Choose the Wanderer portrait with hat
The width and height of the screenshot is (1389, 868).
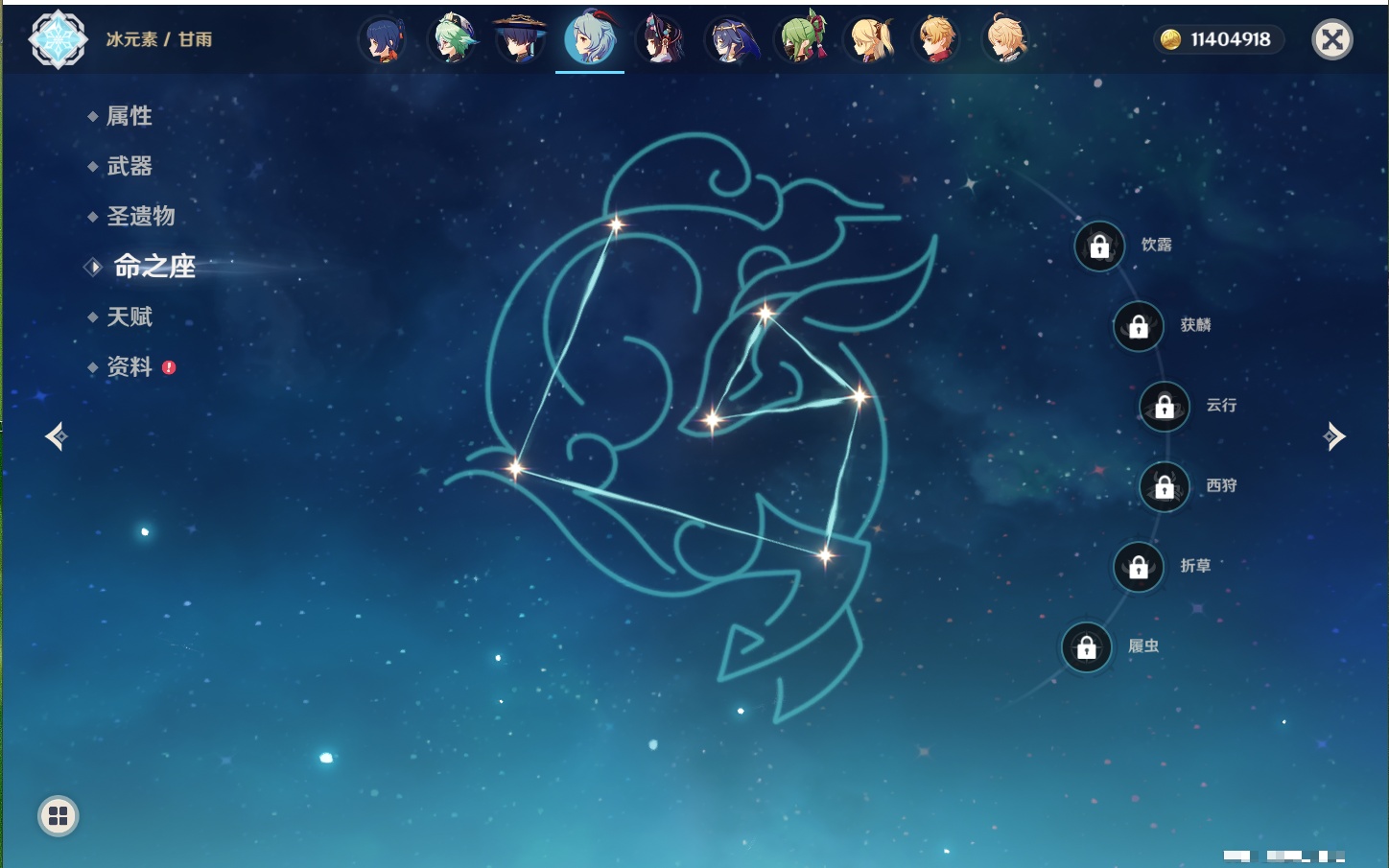[x=521, y=40]
